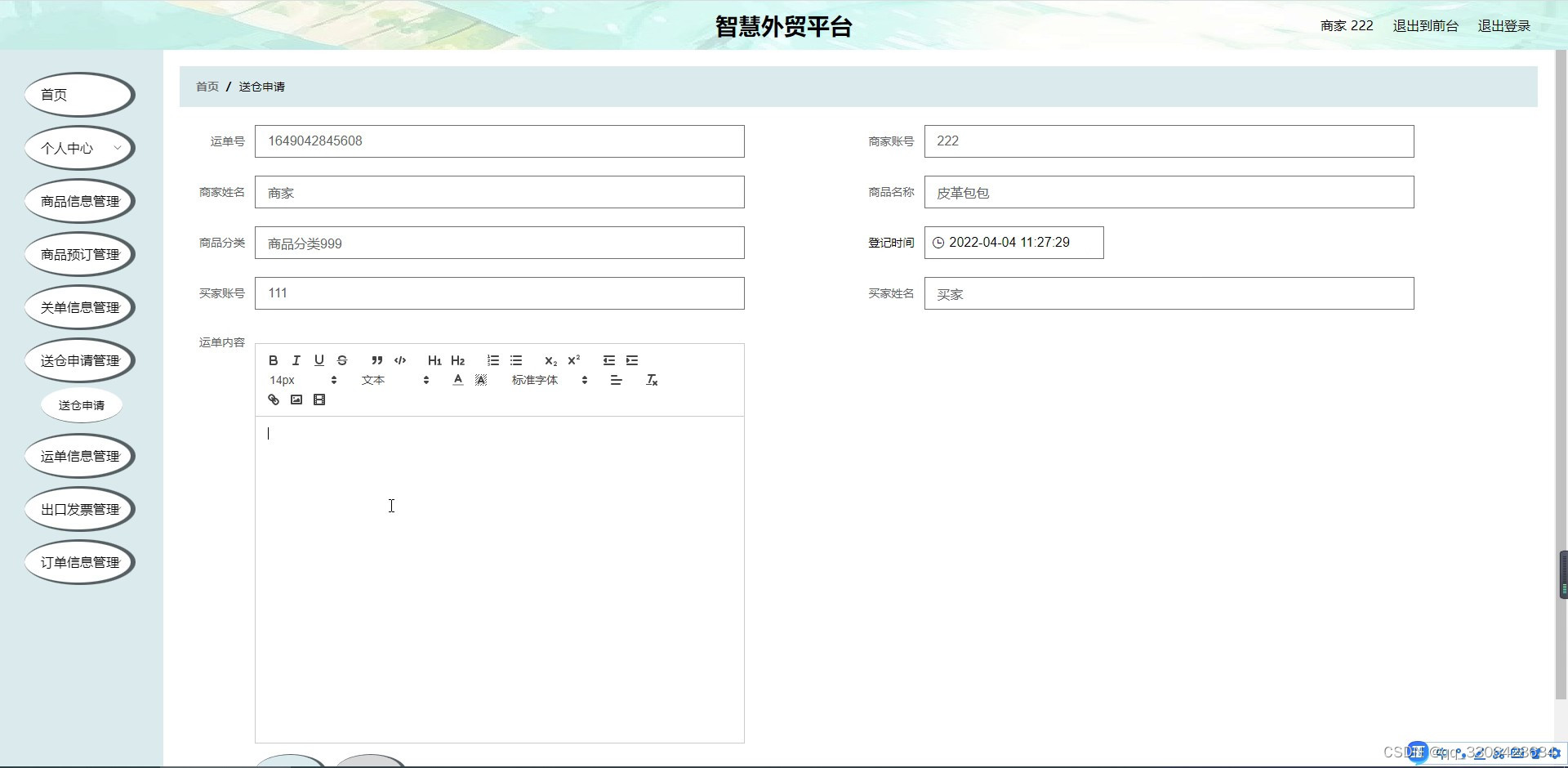Viewport: 1568px width, 768px height.
Task: Create a bulleted list
Action: pyautogui.click(x=516, y=360)
